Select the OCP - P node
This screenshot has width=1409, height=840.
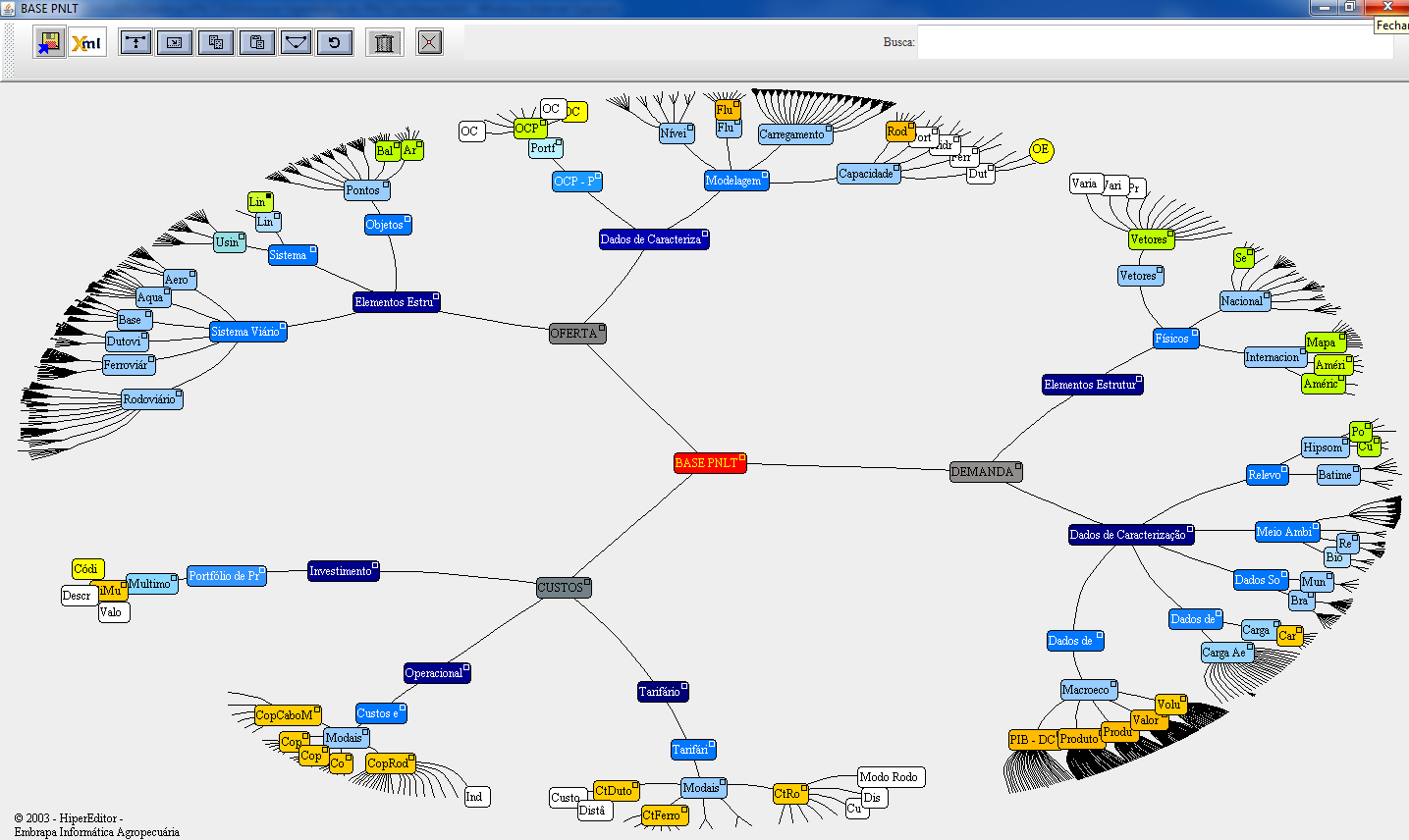click(577, 182)
